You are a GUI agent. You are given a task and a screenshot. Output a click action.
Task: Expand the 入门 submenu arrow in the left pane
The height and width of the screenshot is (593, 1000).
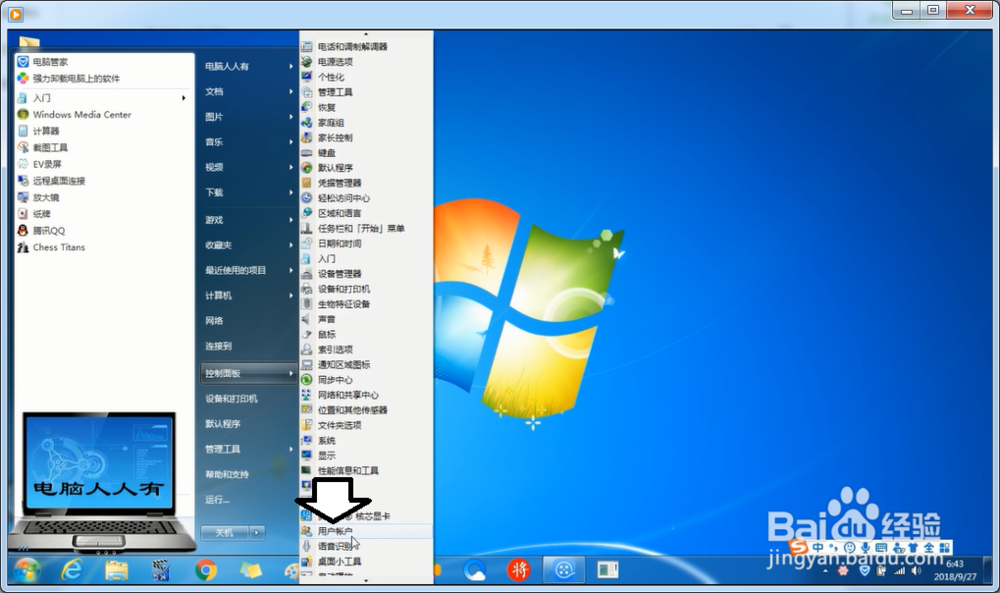click(x=184, y=98)
